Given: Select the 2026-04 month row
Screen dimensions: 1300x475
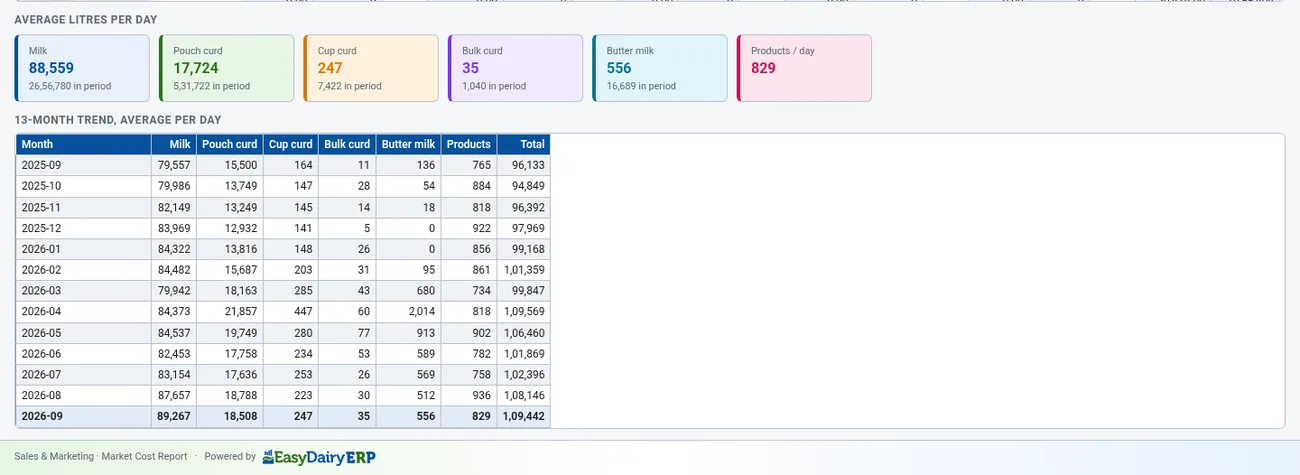Looking at the screenshot, I should tap(283, 312).
